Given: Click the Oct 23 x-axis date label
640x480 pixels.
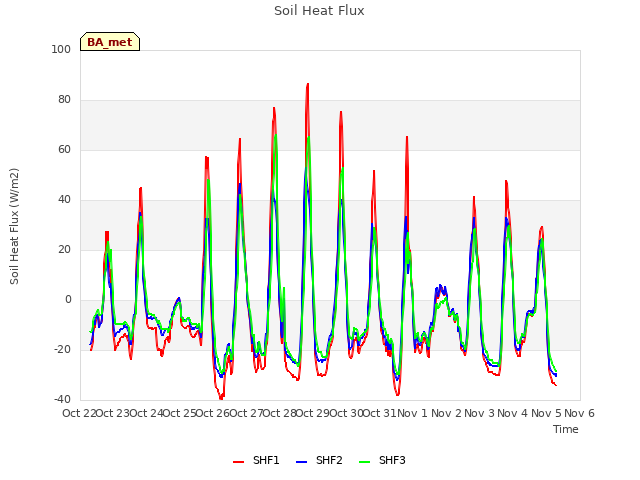Looking at the screenshot, I should 113,413.
